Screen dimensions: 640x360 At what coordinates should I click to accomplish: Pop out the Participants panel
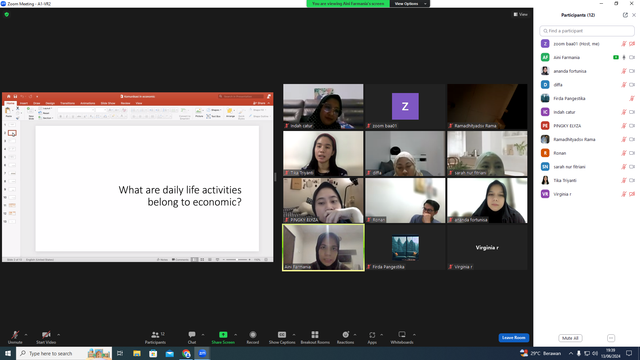[x=625, y=15]
